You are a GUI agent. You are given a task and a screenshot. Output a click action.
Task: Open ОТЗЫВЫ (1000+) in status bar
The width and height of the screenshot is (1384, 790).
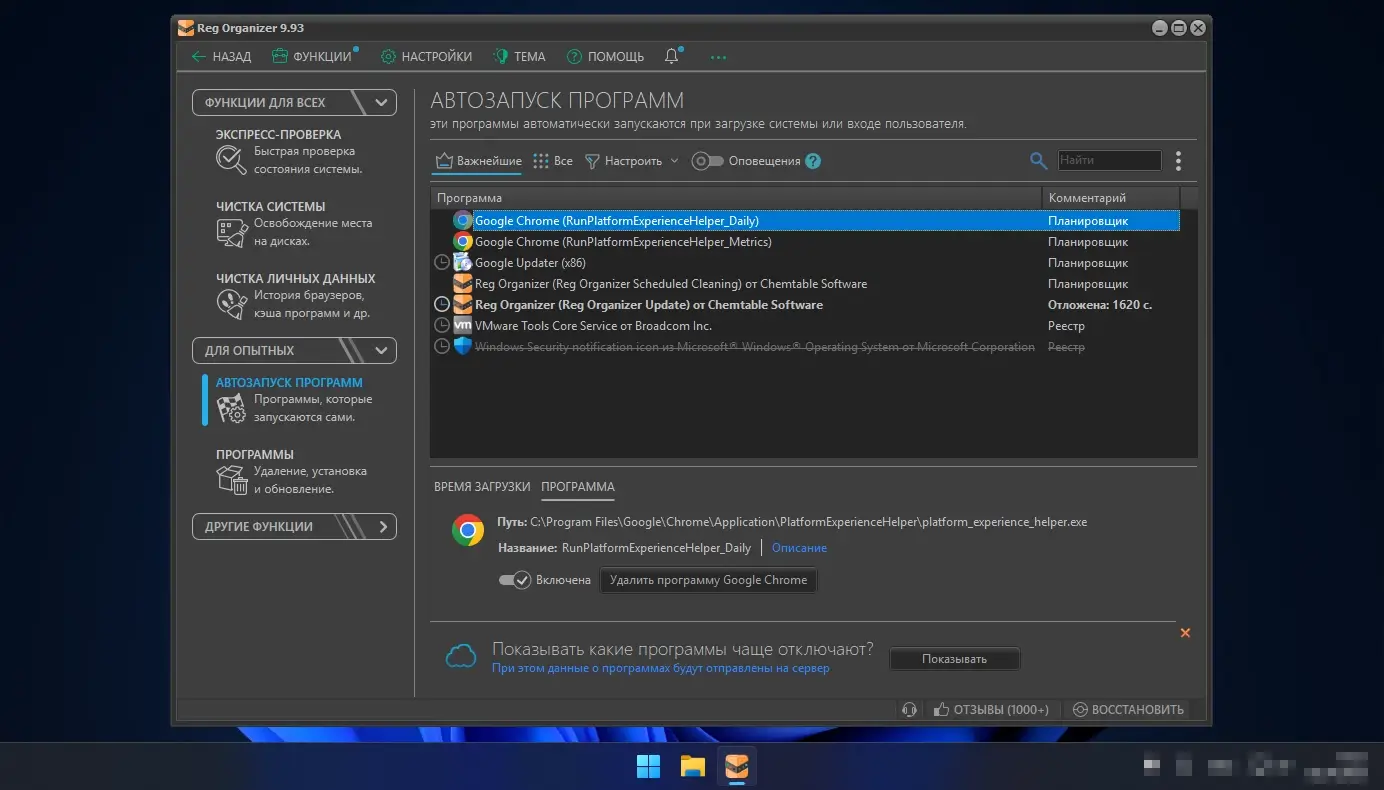pos(991,709)
